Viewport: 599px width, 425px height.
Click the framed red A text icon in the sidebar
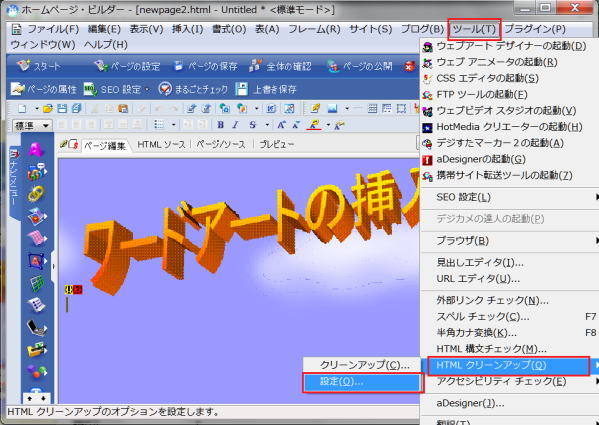[37, 261]
